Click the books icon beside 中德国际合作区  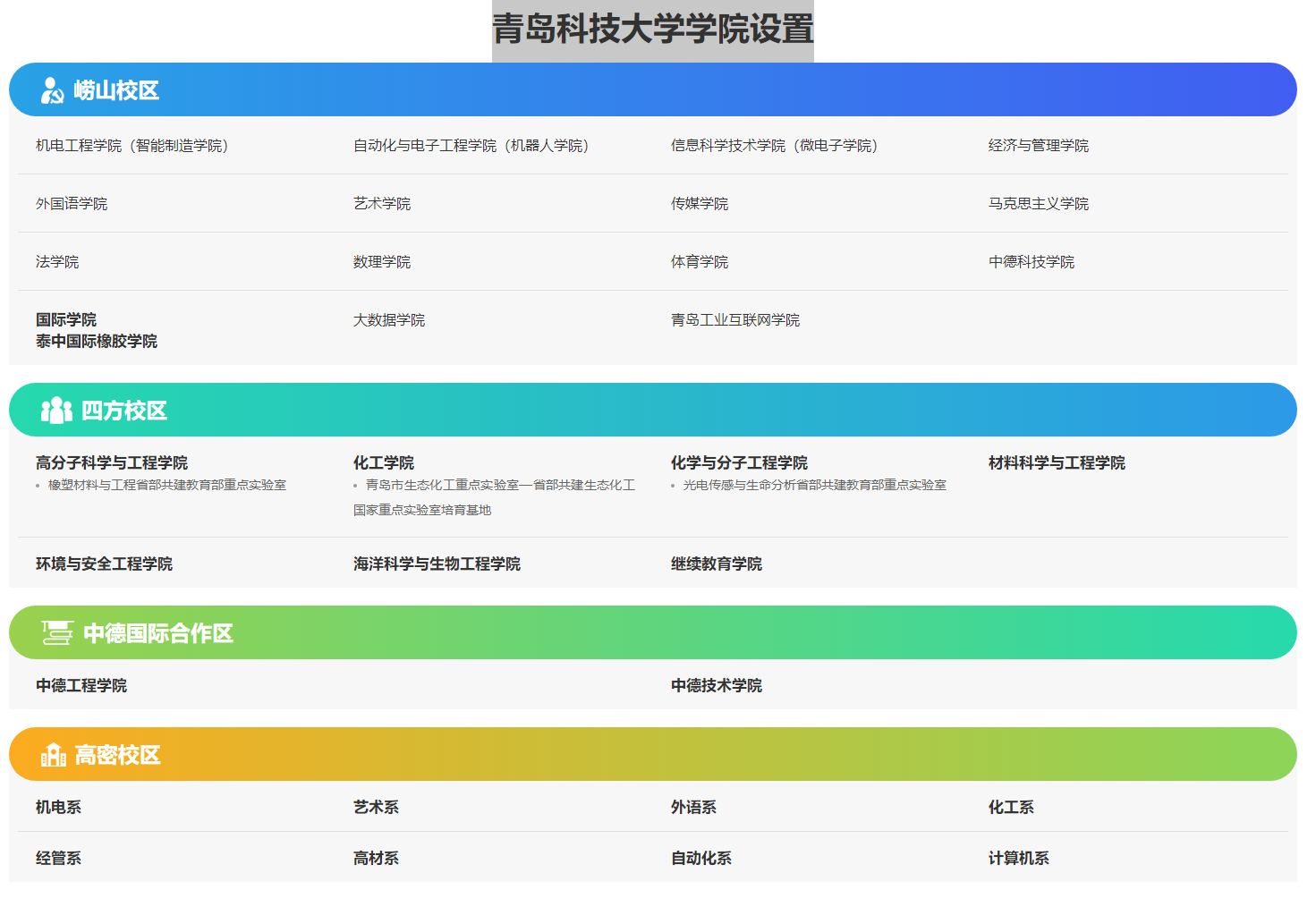(57, 633)
